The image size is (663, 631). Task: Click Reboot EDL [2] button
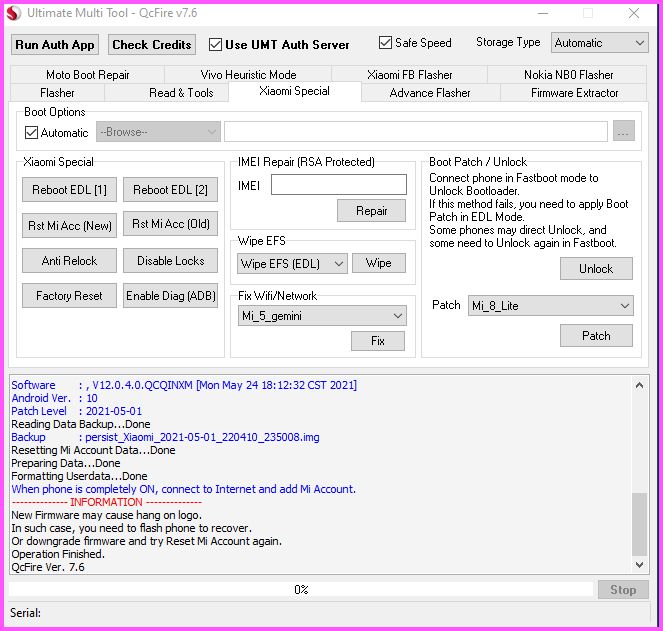click(x=170, y=189)
